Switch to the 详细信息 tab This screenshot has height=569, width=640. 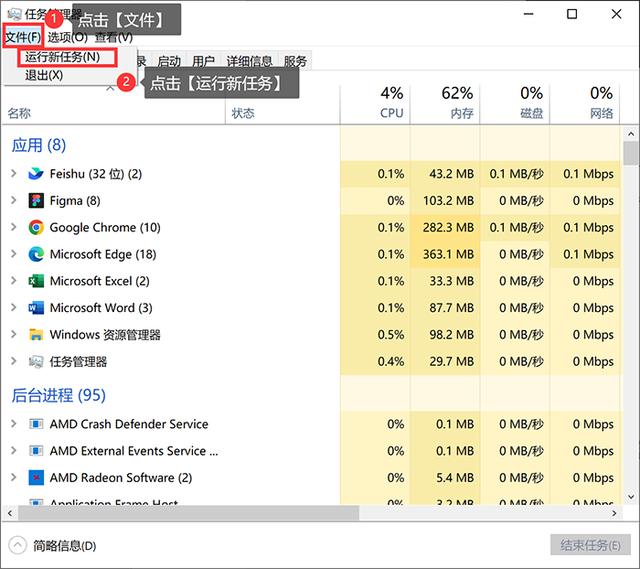click(x=249, y=61)
